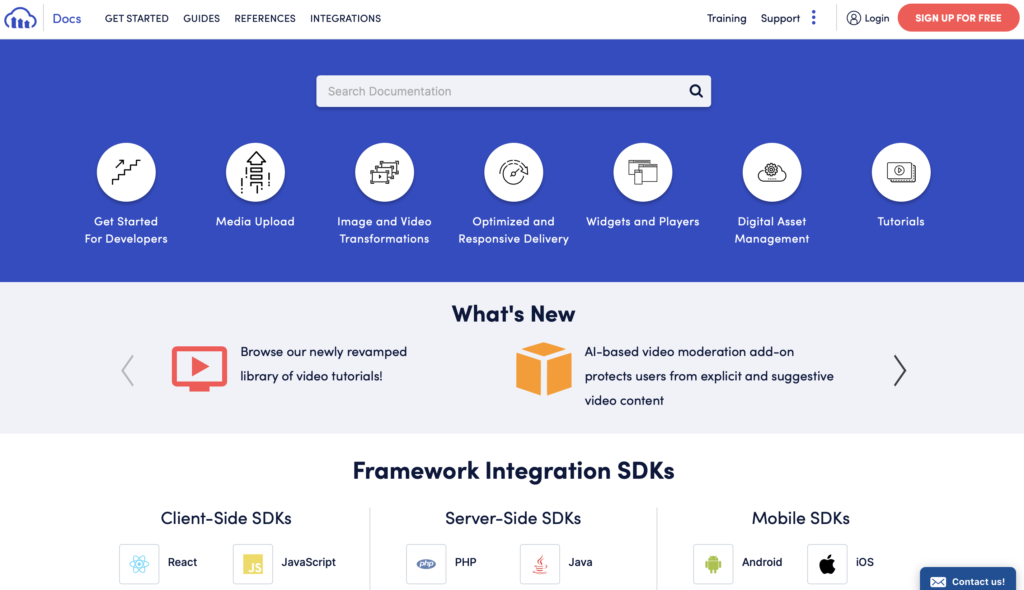Click the JavaScript text link
Screen dimensions: 1024x590
[x=308, y=562]
